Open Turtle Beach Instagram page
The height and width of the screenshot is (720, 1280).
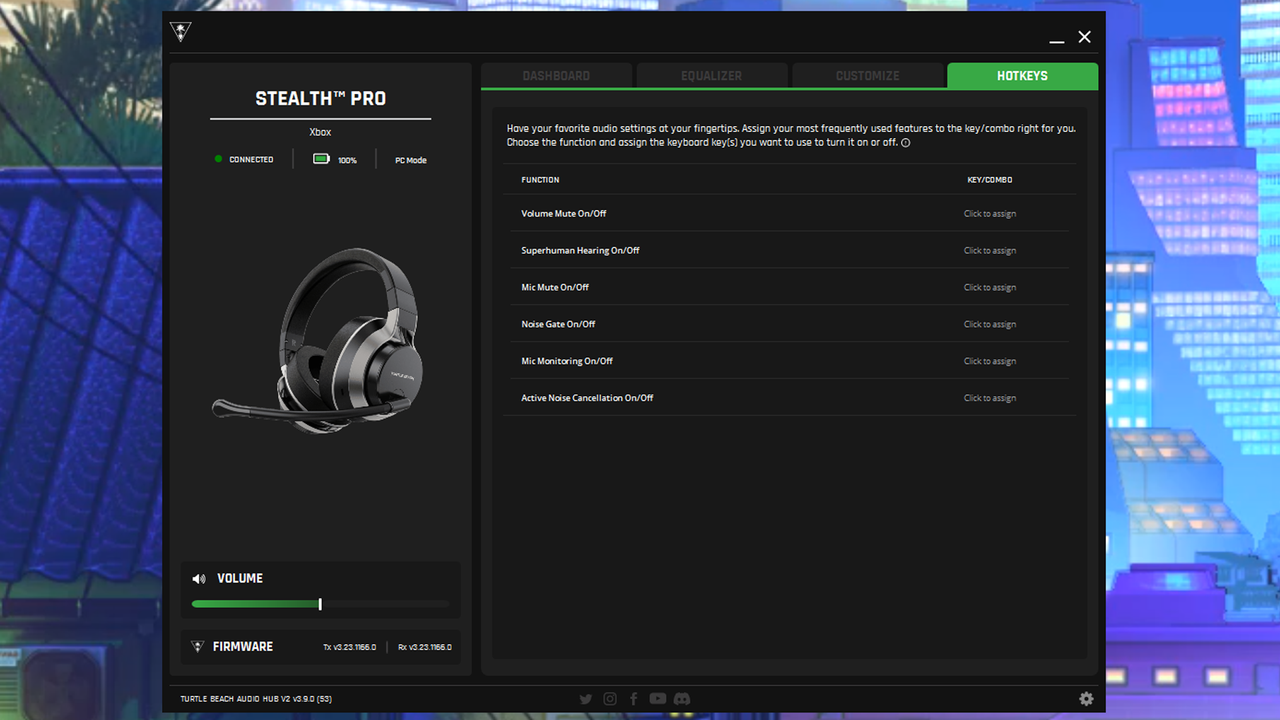pos(610,699)
